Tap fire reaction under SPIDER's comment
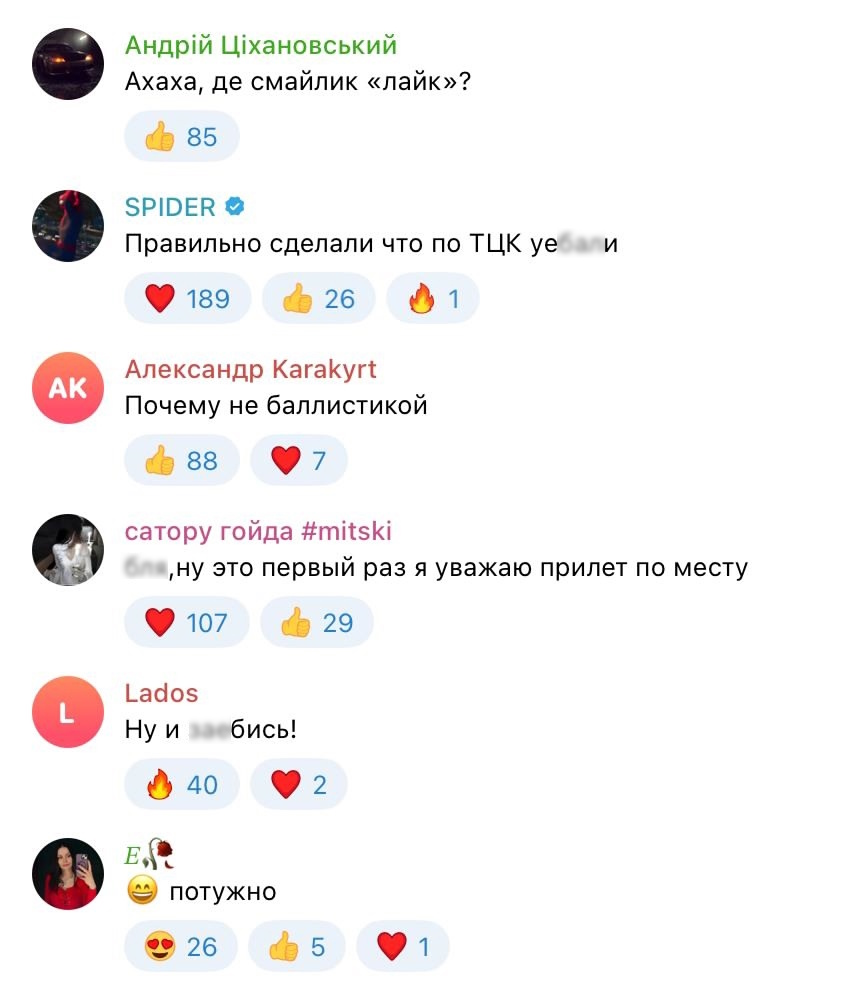 tap(433, 298)
